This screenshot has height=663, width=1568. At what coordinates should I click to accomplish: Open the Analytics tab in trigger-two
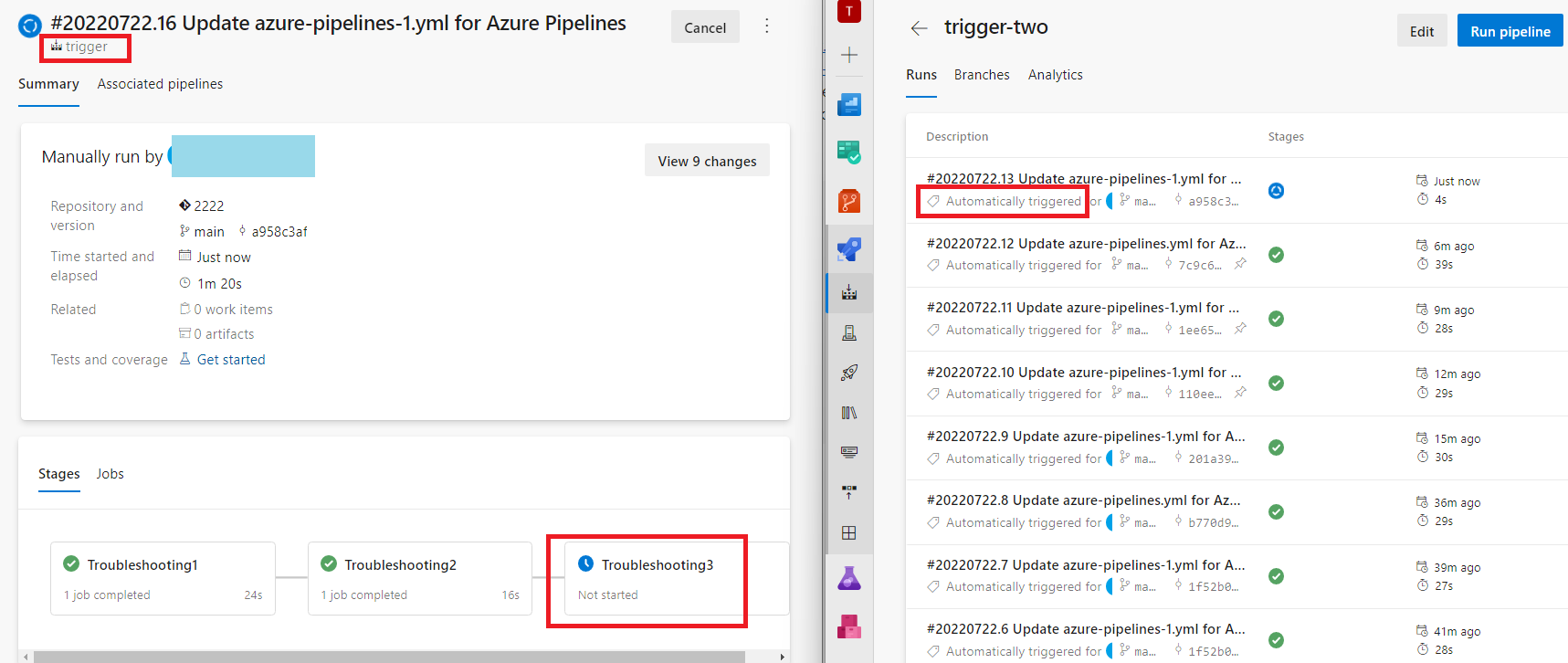pyautogui.click(x=1056, y=75)
